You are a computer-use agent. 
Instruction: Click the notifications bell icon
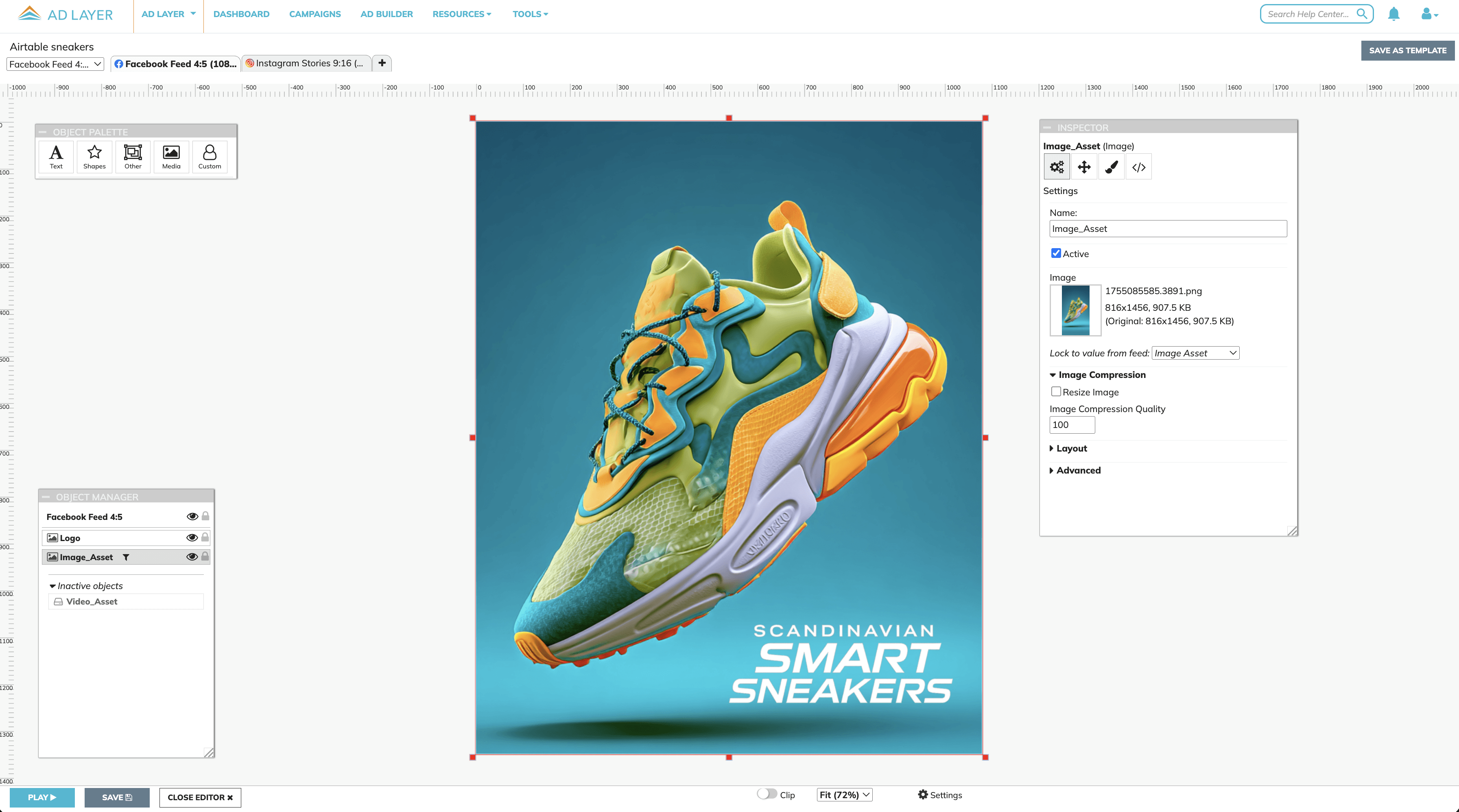click(1393, 14)
